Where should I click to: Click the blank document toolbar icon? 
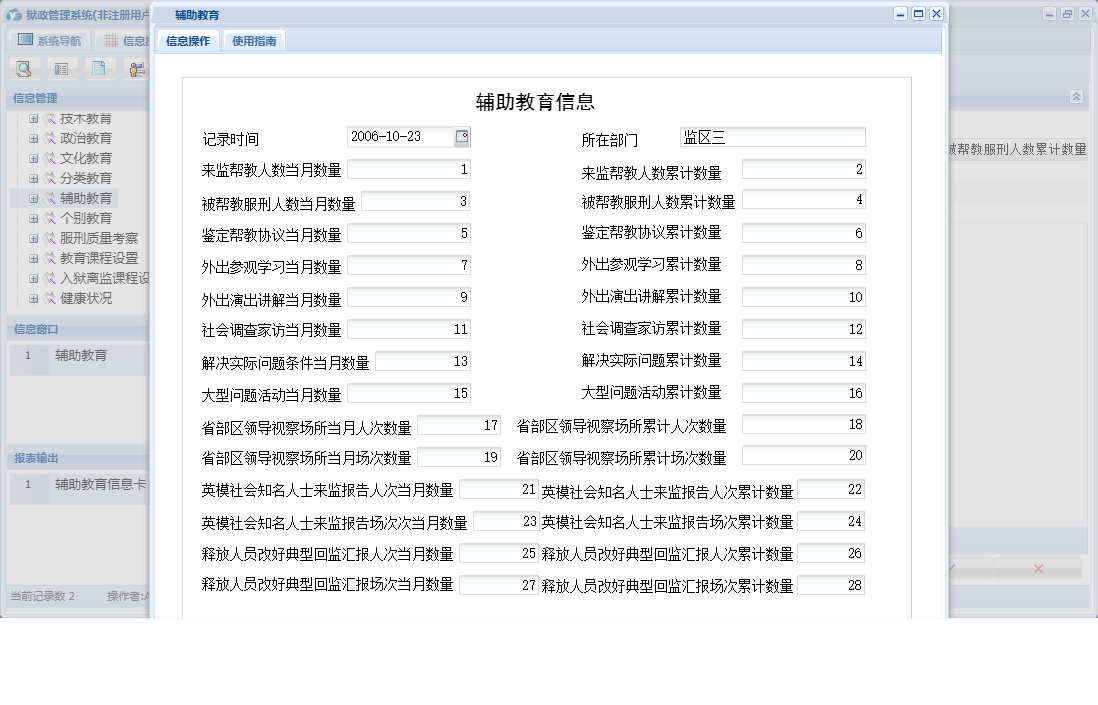[x=97, y=69]
